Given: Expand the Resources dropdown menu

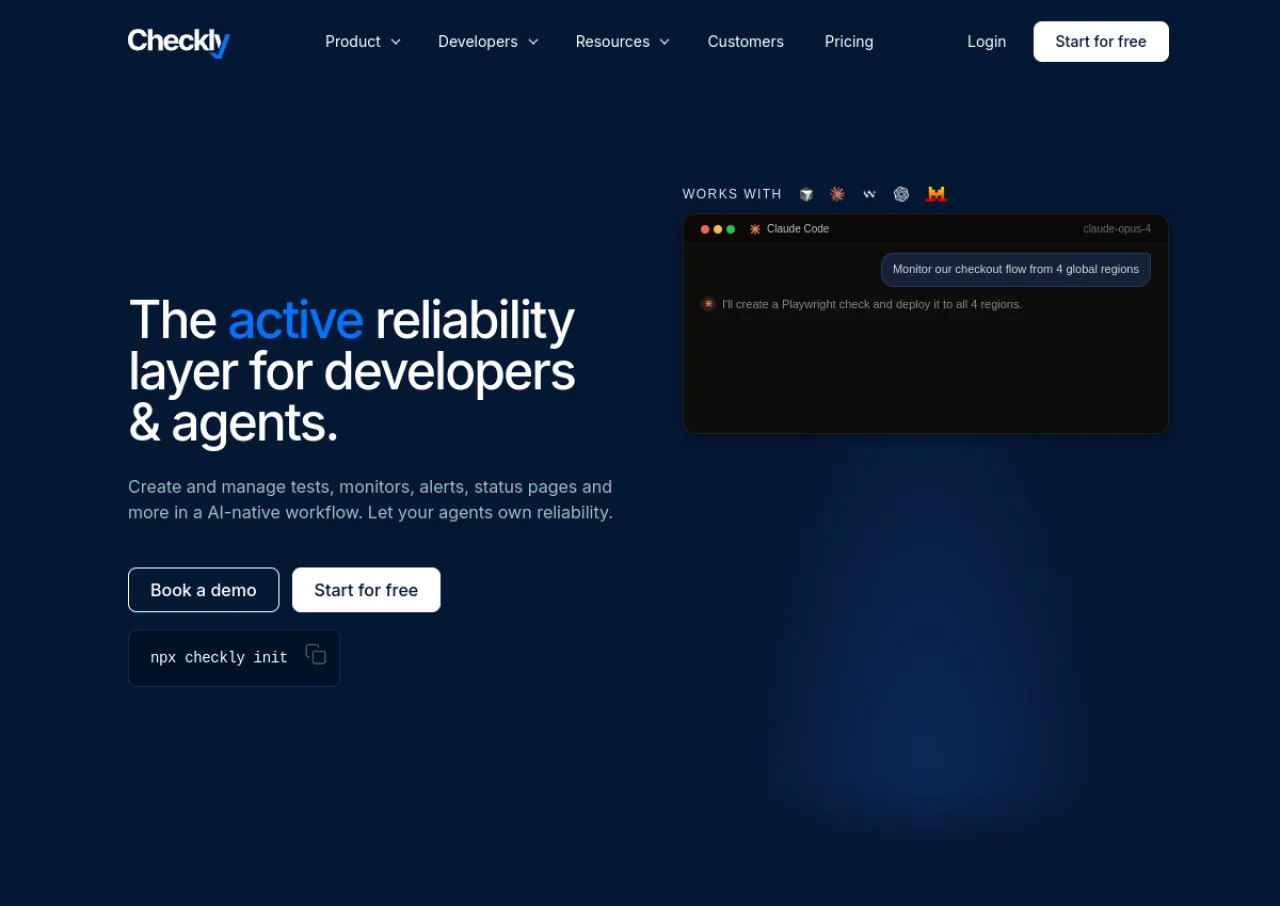Looking at the screenshot, I should click(x=623, y=42).
